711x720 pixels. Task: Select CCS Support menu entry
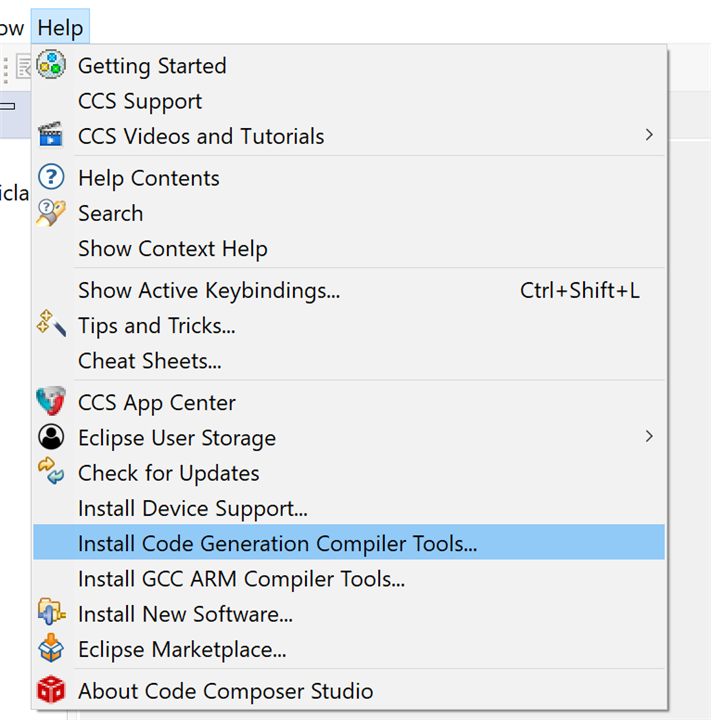(x=349, y=101)
